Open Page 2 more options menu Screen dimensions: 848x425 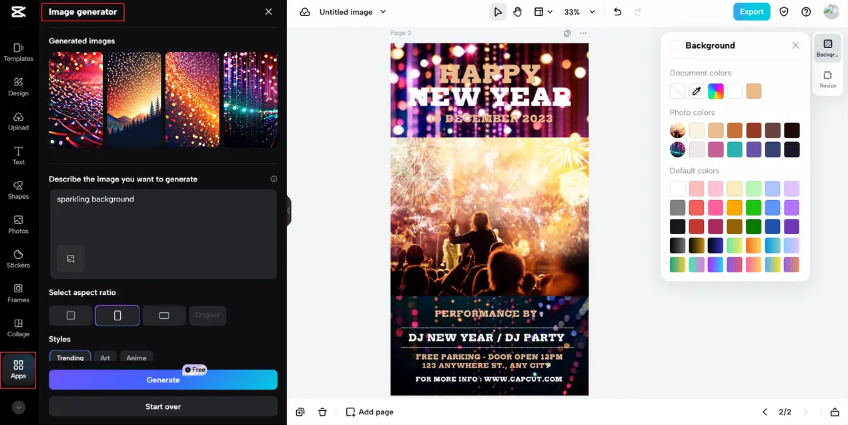click(583, 34)
